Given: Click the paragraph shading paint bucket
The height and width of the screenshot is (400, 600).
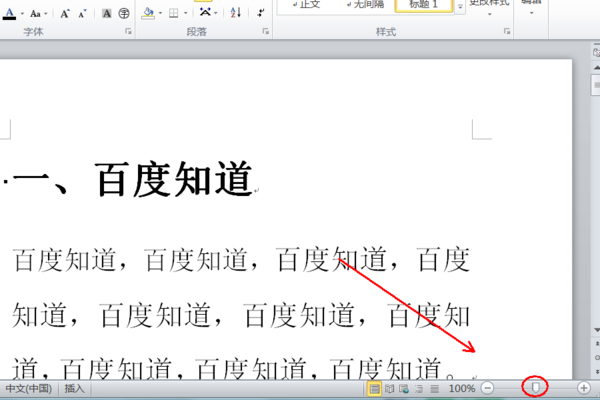Looking at the screenshot, I should pyautogui.click(x=148, y=13).
